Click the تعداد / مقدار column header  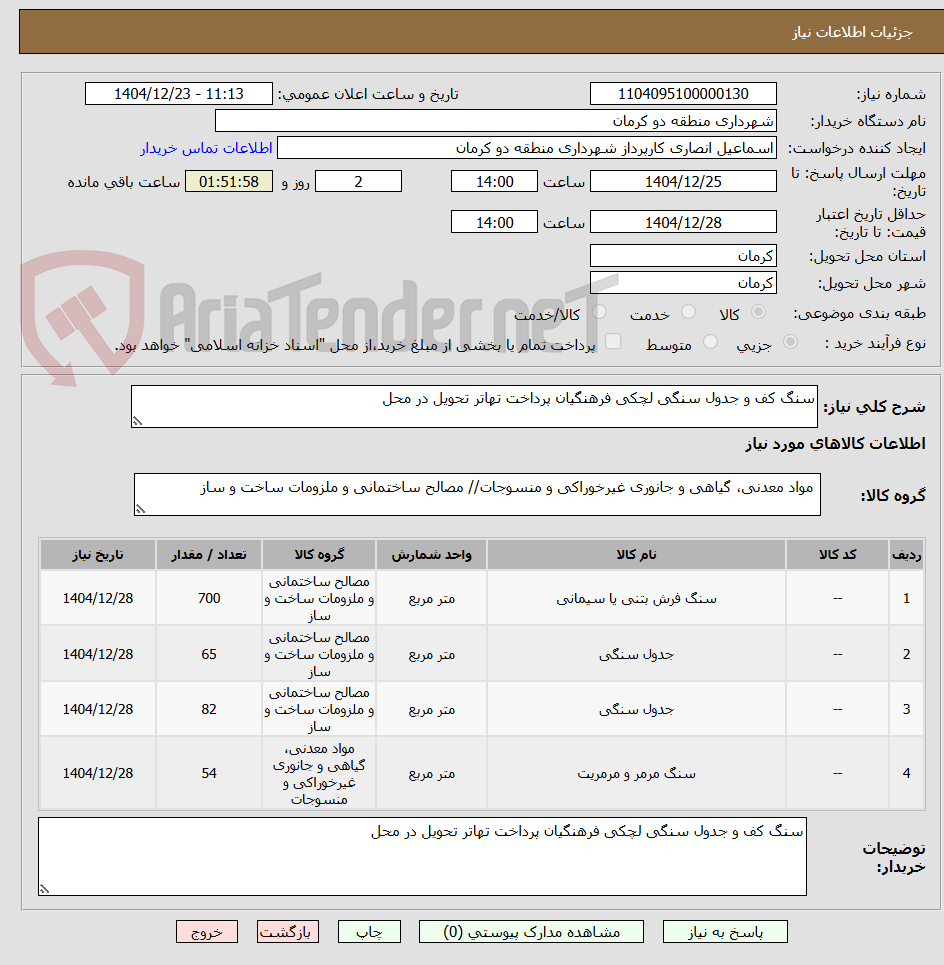(209, 555)
